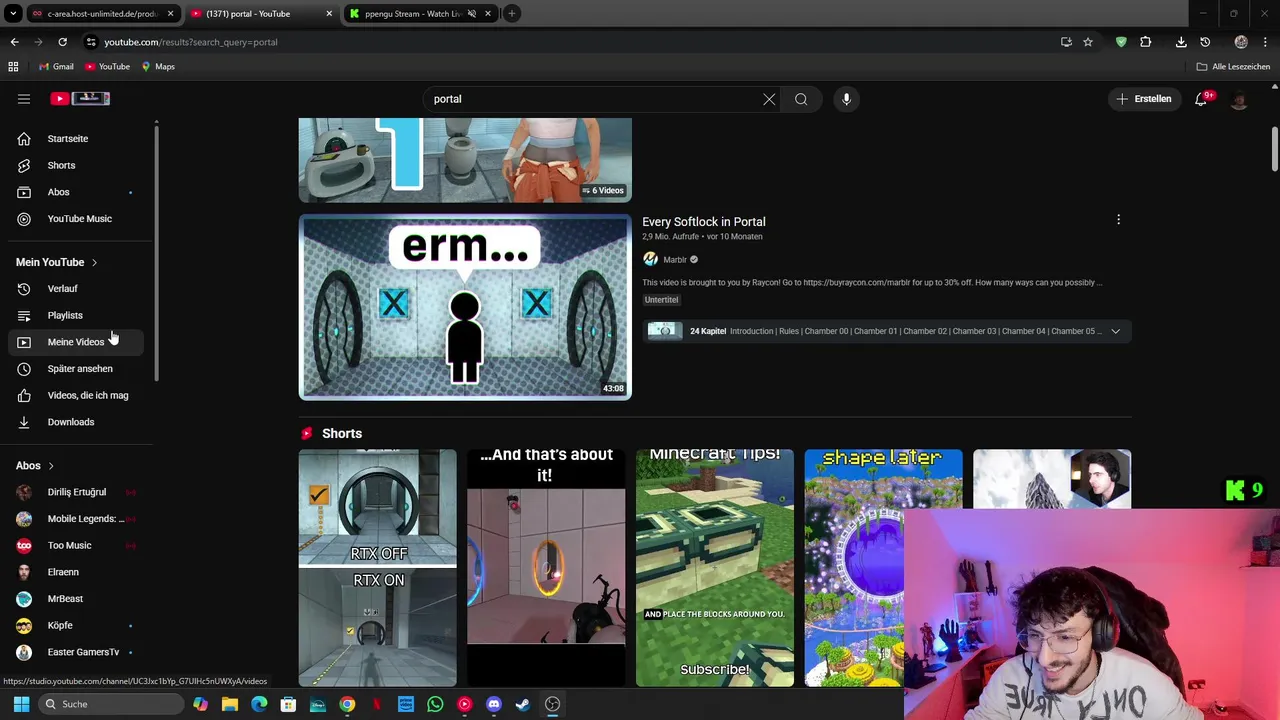Image resolution: width=1280 pixels, height=720 pixels.
Task: Go to Startseite in the sidebar
Action: click(76, 139)
